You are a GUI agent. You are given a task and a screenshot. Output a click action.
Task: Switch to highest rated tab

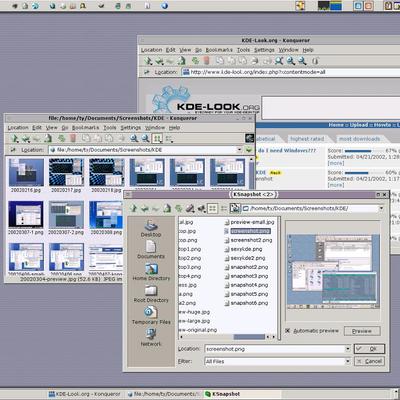click(x=307, y=139)
